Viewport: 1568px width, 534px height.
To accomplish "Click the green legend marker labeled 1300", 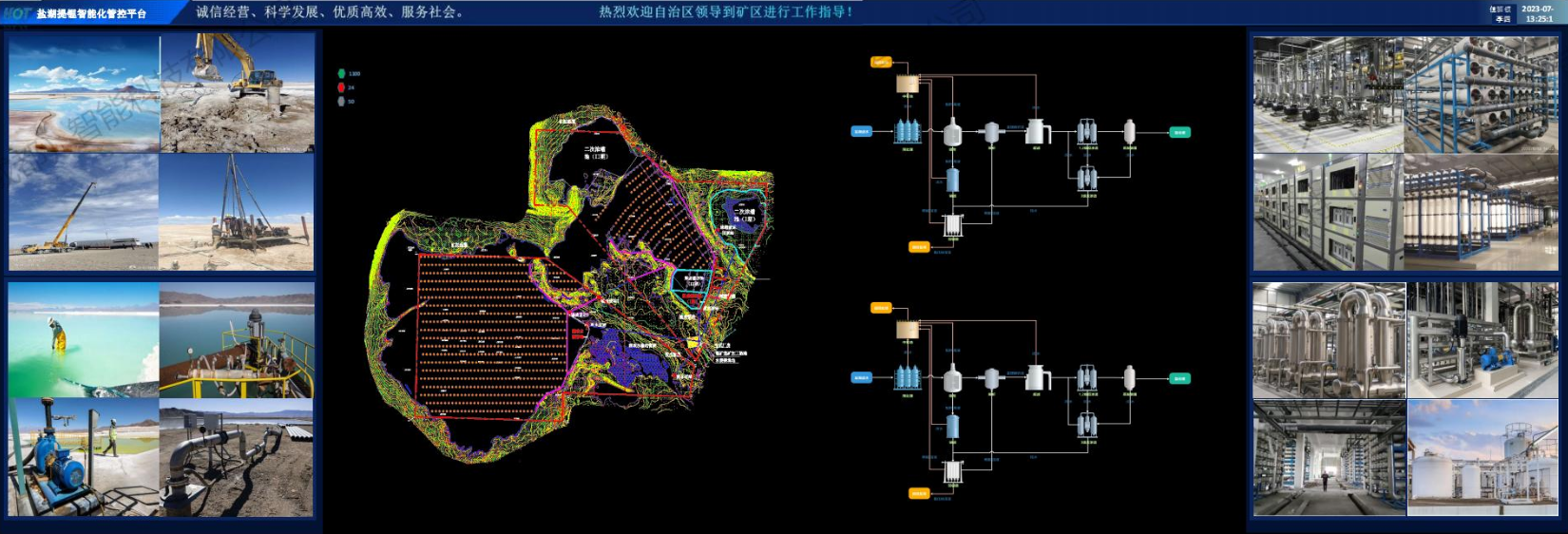I will pos(341,73).
